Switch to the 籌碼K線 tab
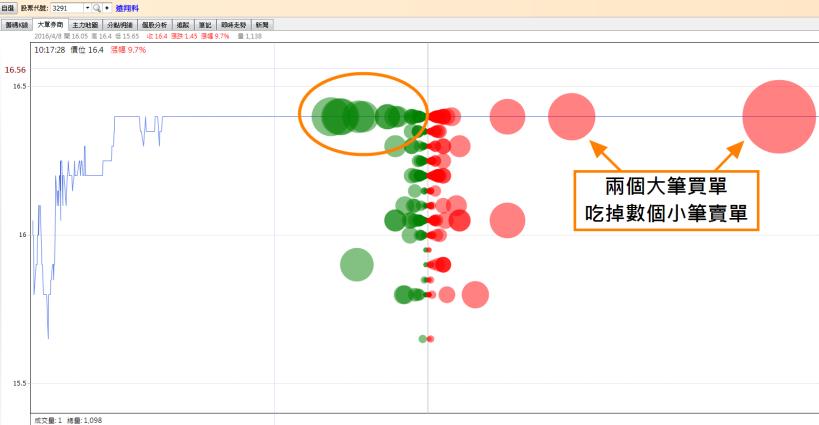Viewport: 819px width, 425px height. (16, 25)
